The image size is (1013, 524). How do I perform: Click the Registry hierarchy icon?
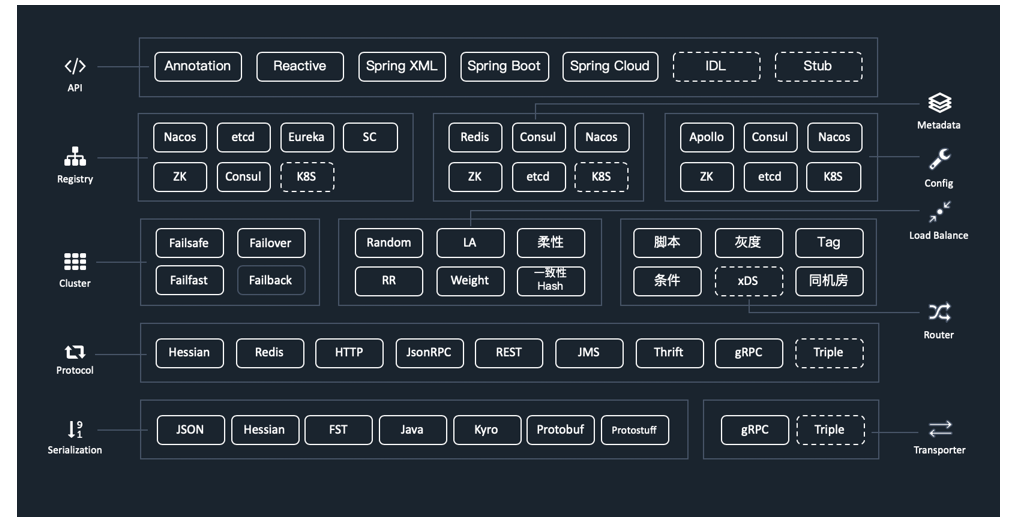point(75,156)
